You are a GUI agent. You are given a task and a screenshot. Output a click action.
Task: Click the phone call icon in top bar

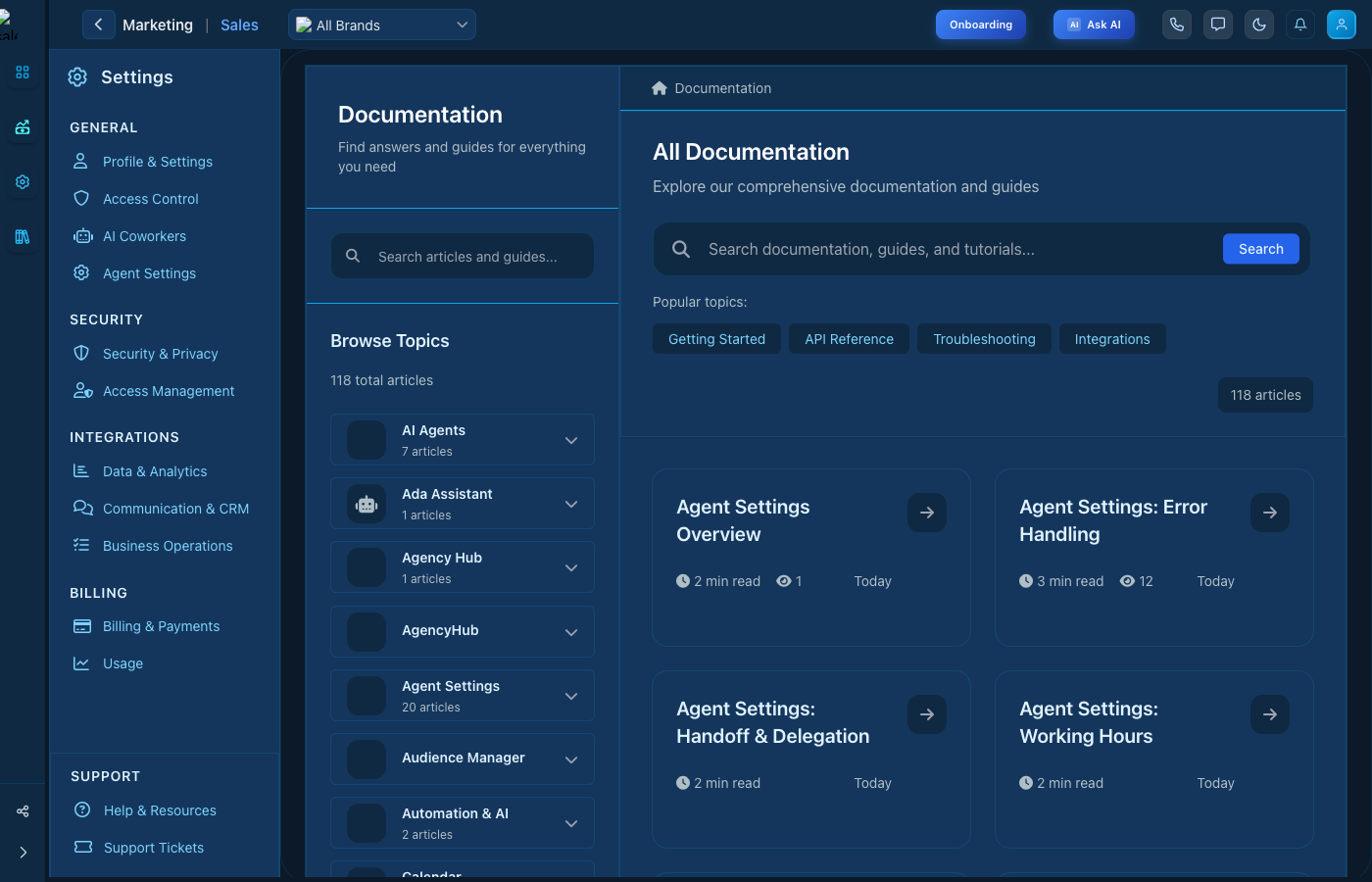coord(1177,24)
